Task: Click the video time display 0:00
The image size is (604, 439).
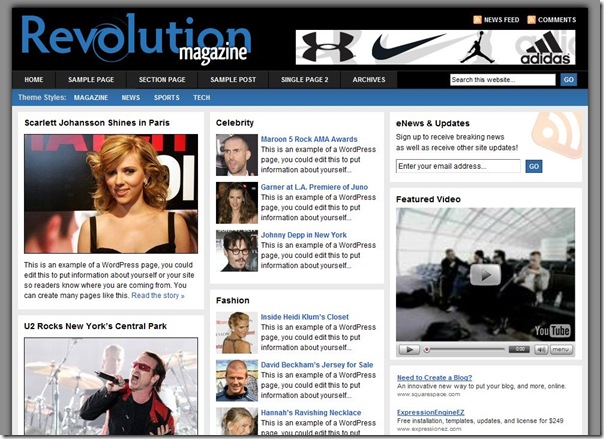Action: [520, 349]
